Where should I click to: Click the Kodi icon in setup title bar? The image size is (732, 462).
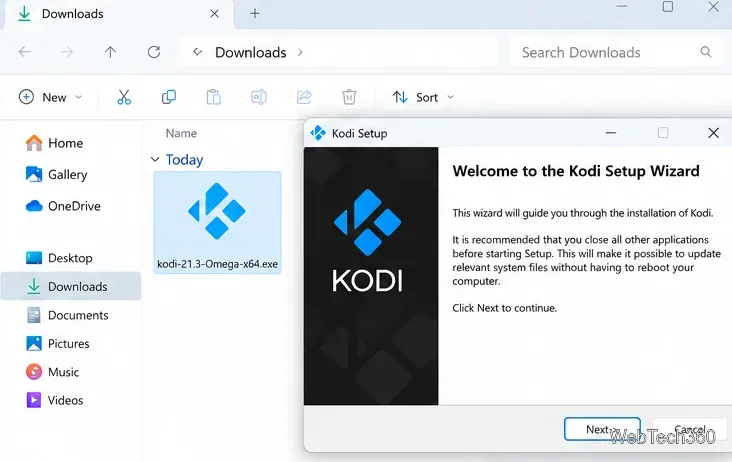coord(318,133)
